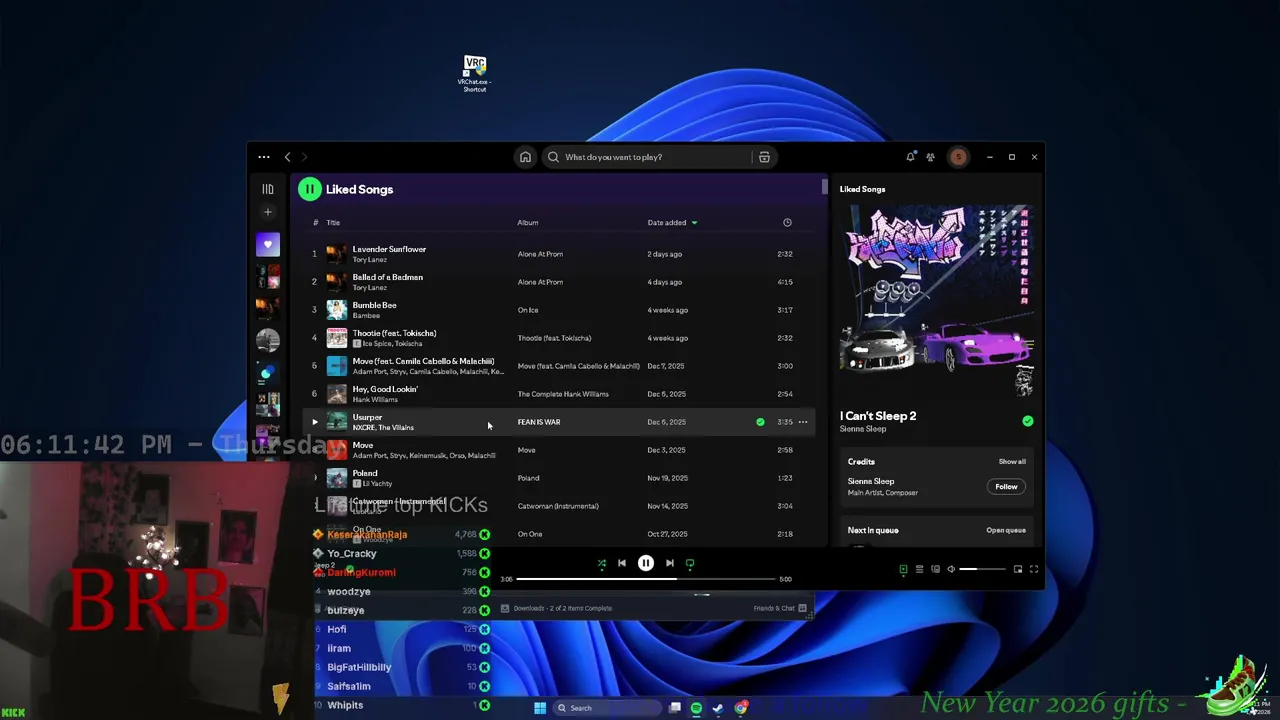Toggle the repeat mode button

[x=690, y=563]
